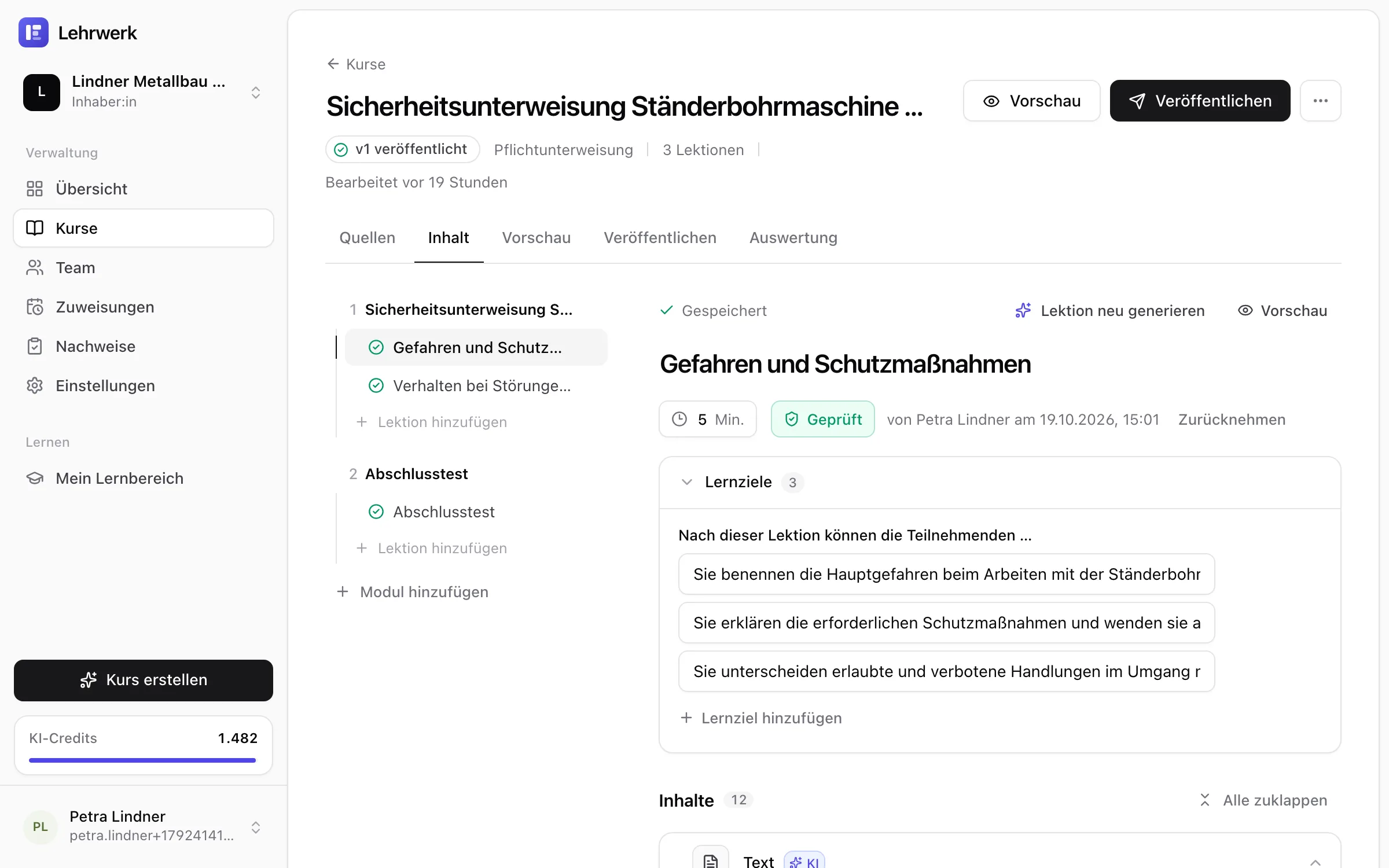1389x868 pixels.
Task: Switch to the Auswertung tab
Action: (793, 238)
